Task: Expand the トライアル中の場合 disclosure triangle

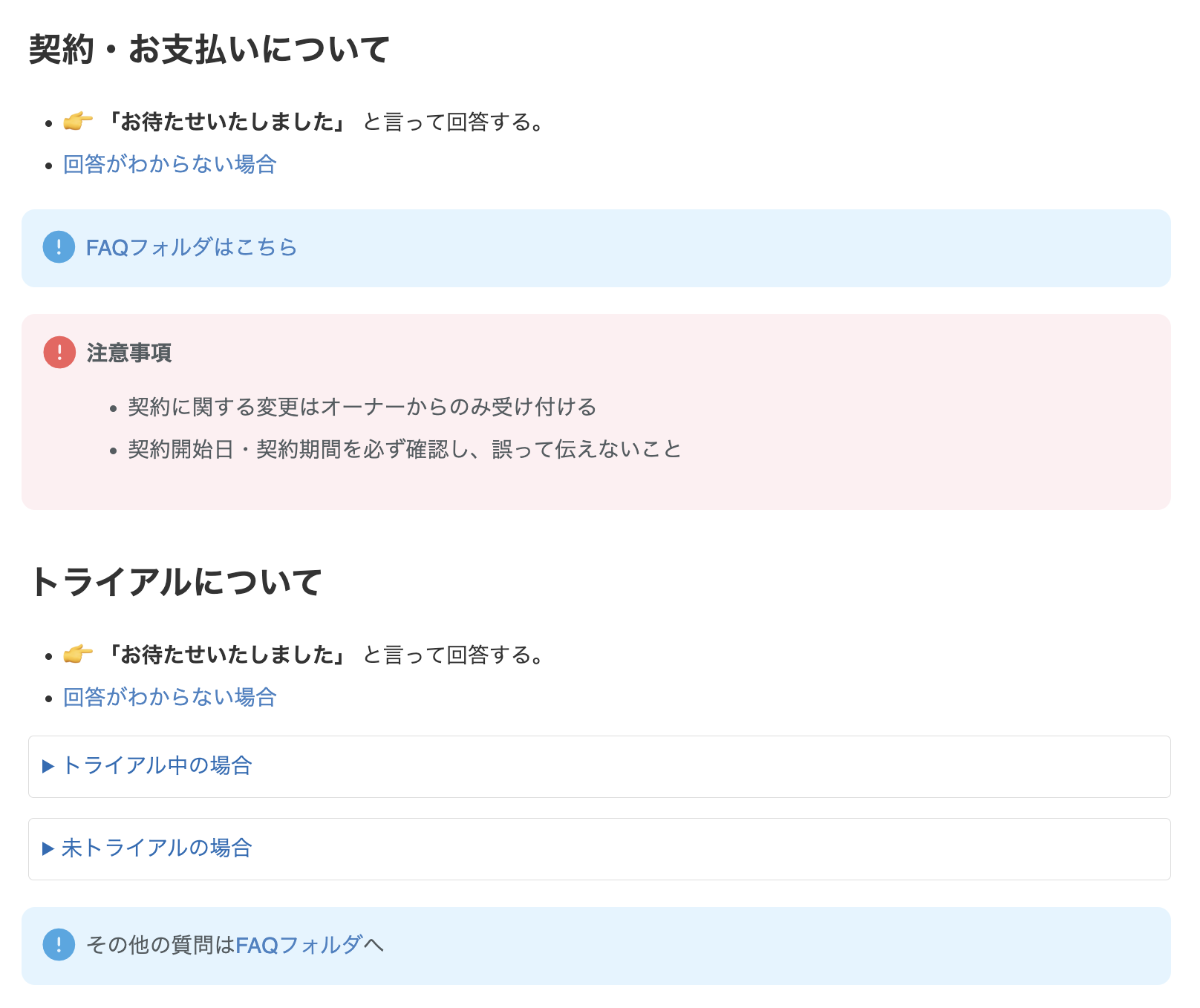Action: click(48, 766)
